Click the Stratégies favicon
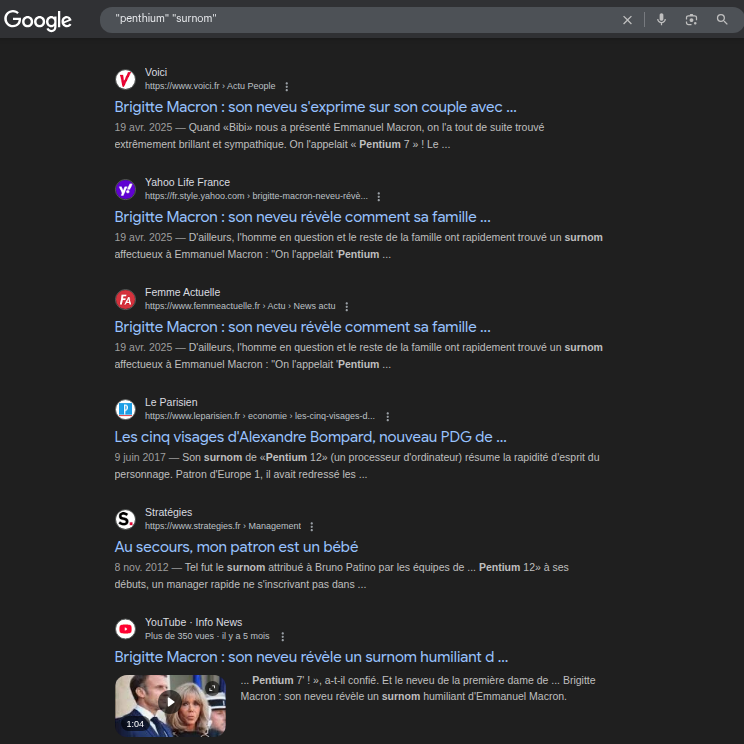This screenshot has height=744, width=744. point(125,520)
